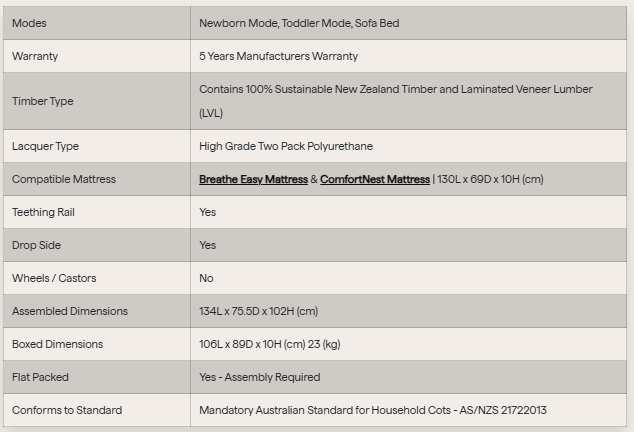The image size is (634, 432).
Task: Click the Wheels / Castors No value
Action: click(206, 278)
